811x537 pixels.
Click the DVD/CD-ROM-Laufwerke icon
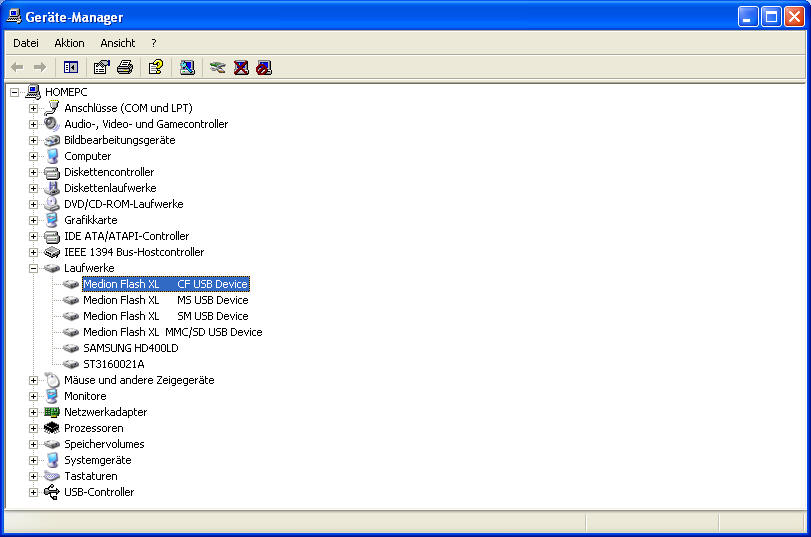pyautogui.click(x=52, y=204)
